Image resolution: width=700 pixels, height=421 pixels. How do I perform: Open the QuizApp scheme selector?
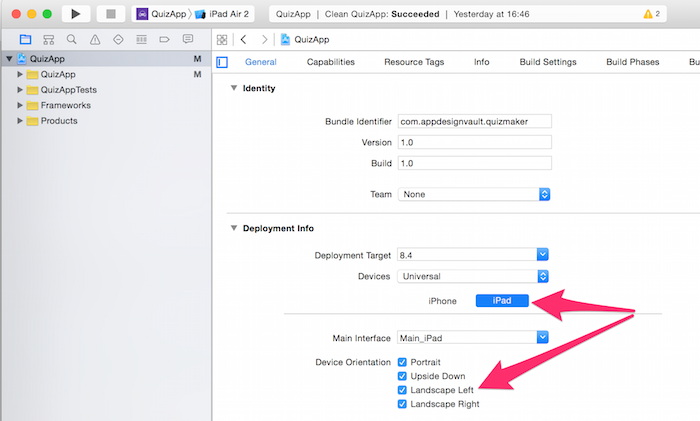(x=161, y=14)
